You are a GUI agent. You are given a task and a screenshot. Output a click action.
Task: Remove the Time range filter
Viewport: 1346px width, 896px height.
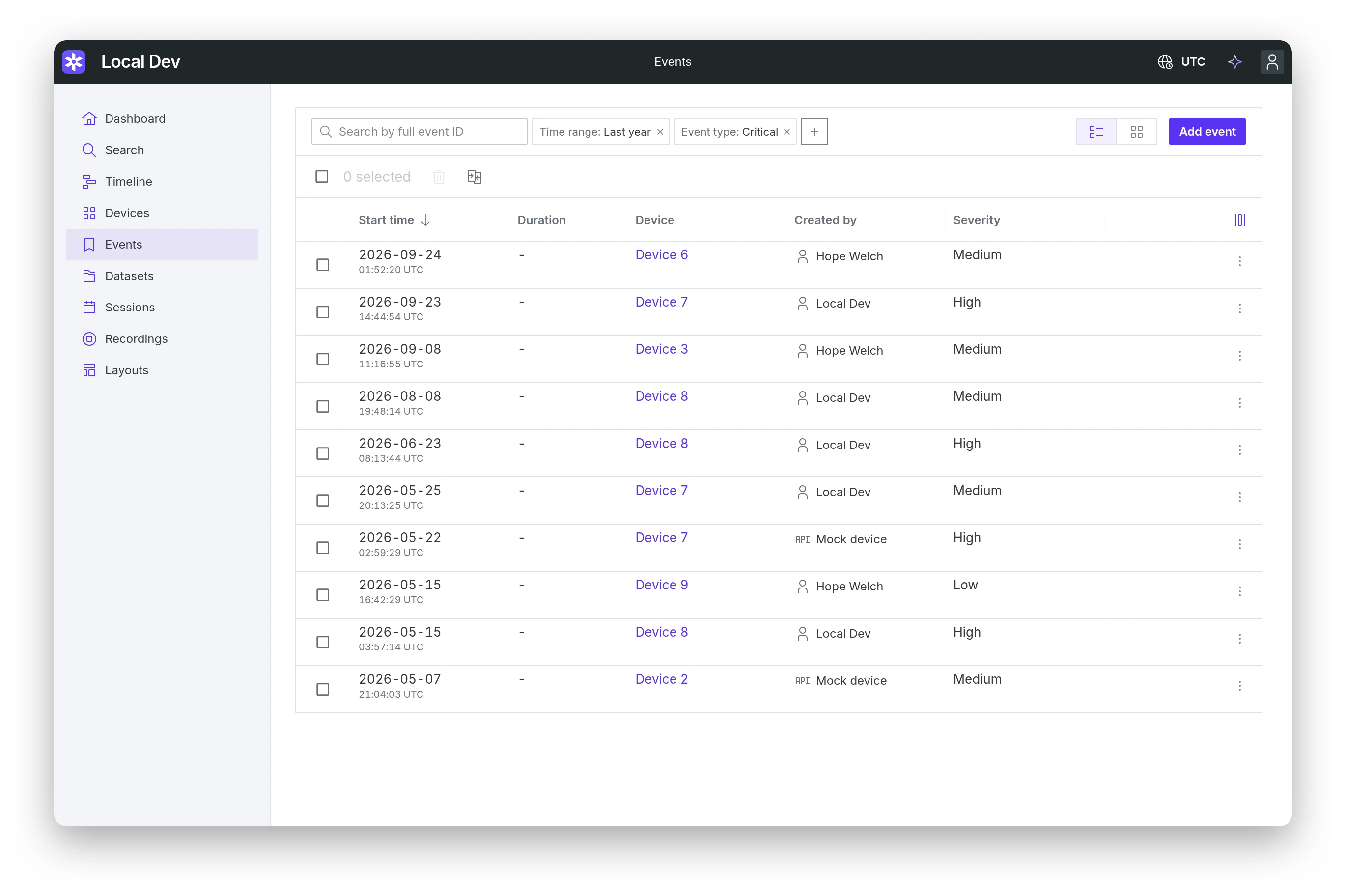point(660,132)
